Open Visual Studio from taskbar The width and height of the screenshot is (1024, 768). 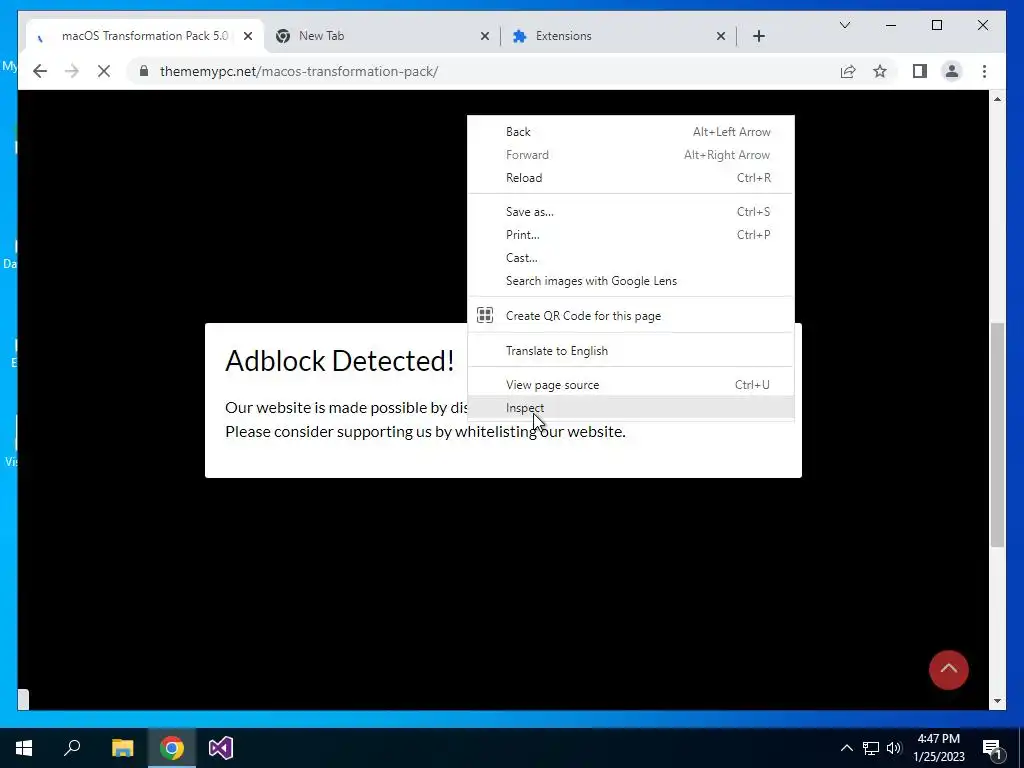221,748
